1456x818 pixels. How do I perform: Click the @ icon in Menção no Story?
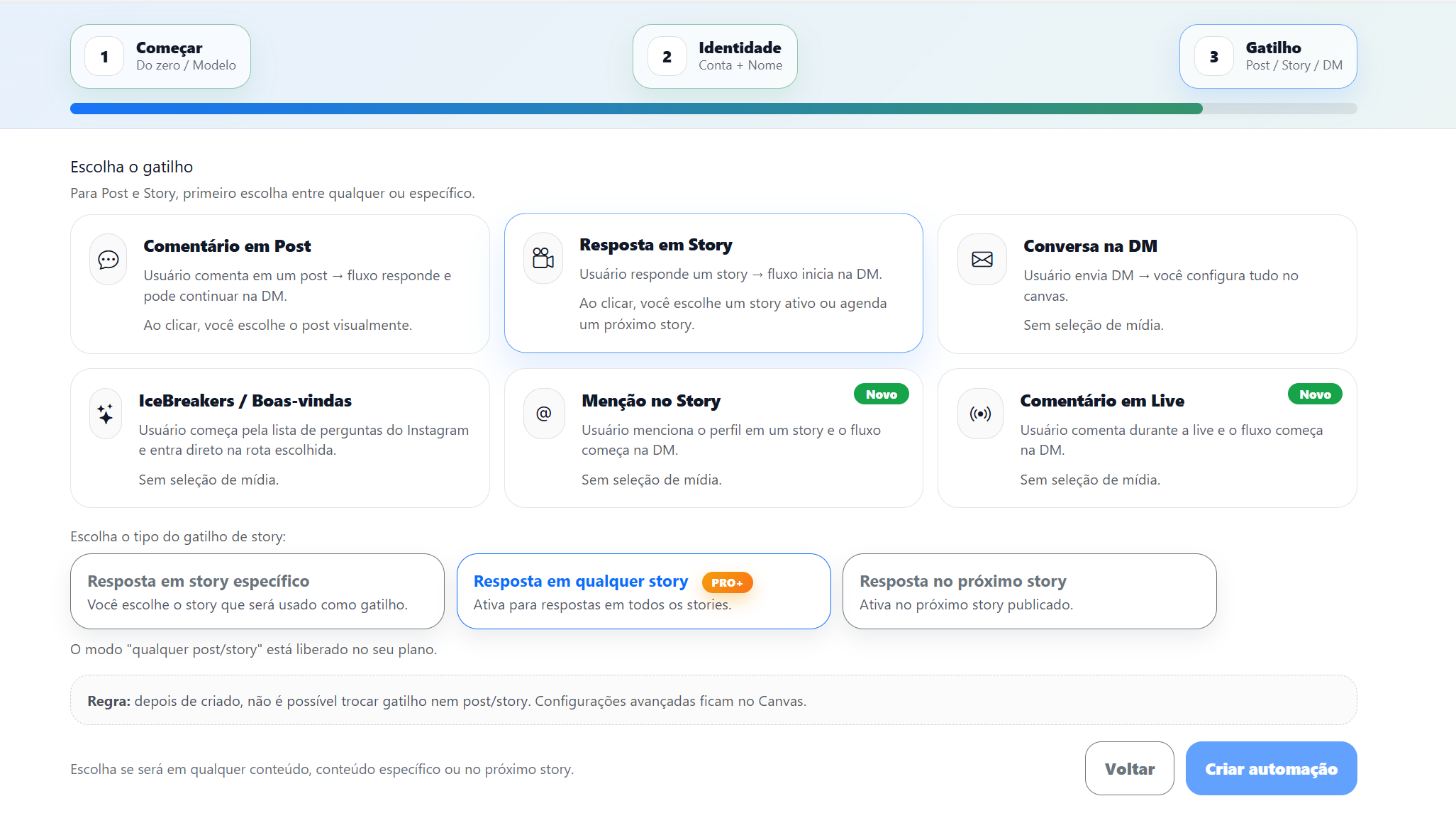point(544,414)
